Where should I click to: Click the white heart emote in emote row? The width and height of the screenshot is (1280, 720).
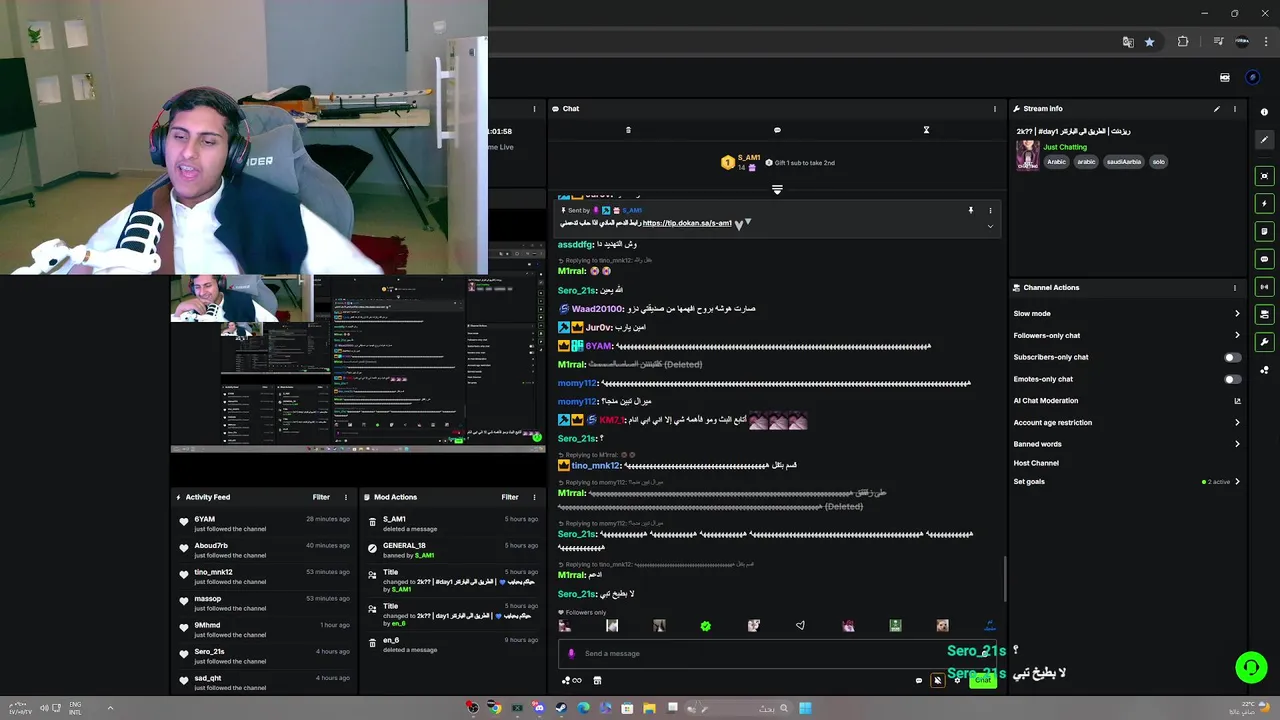click(800, 626)
